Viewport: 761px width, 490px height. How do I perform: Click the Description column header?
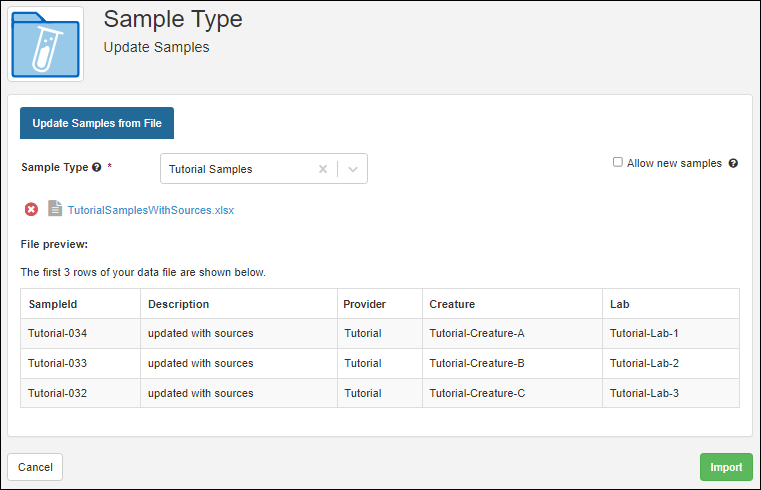179,304
